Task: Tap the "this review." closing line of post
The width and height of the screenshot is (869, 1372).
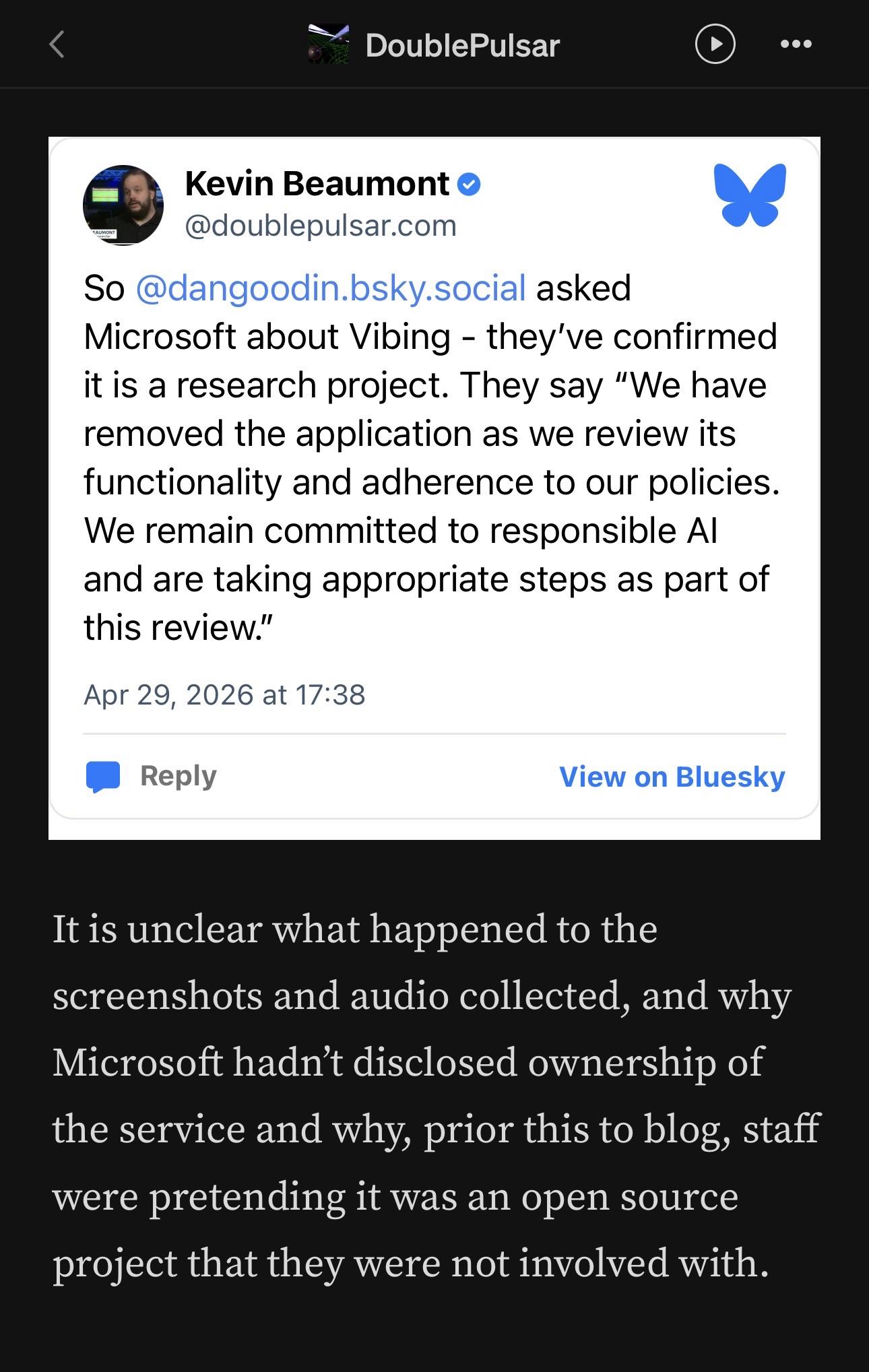Action: pyautogui.click(x=178, y=628)
